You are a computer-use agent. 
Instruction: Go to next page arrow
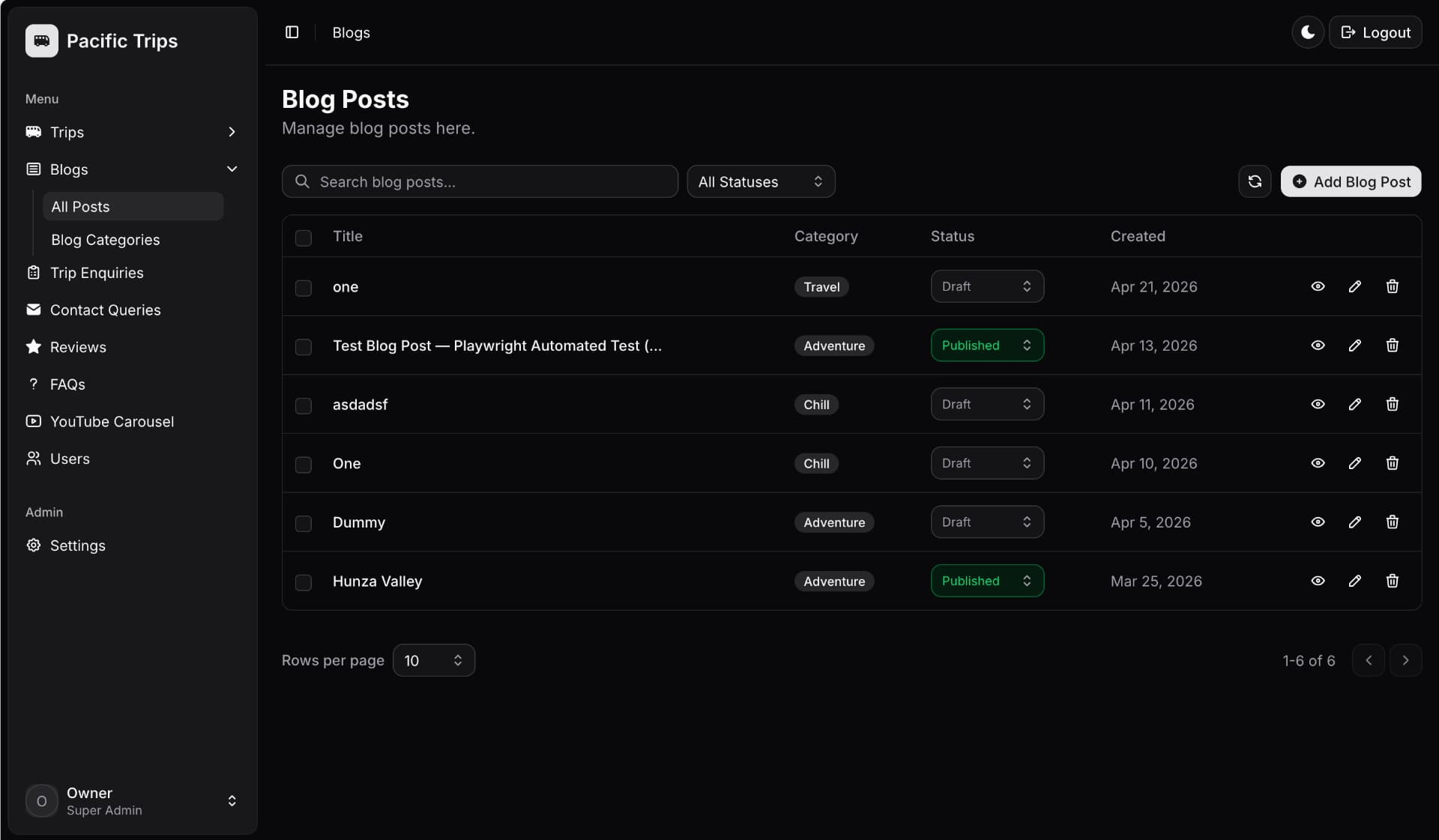[x=1405, y=660]
